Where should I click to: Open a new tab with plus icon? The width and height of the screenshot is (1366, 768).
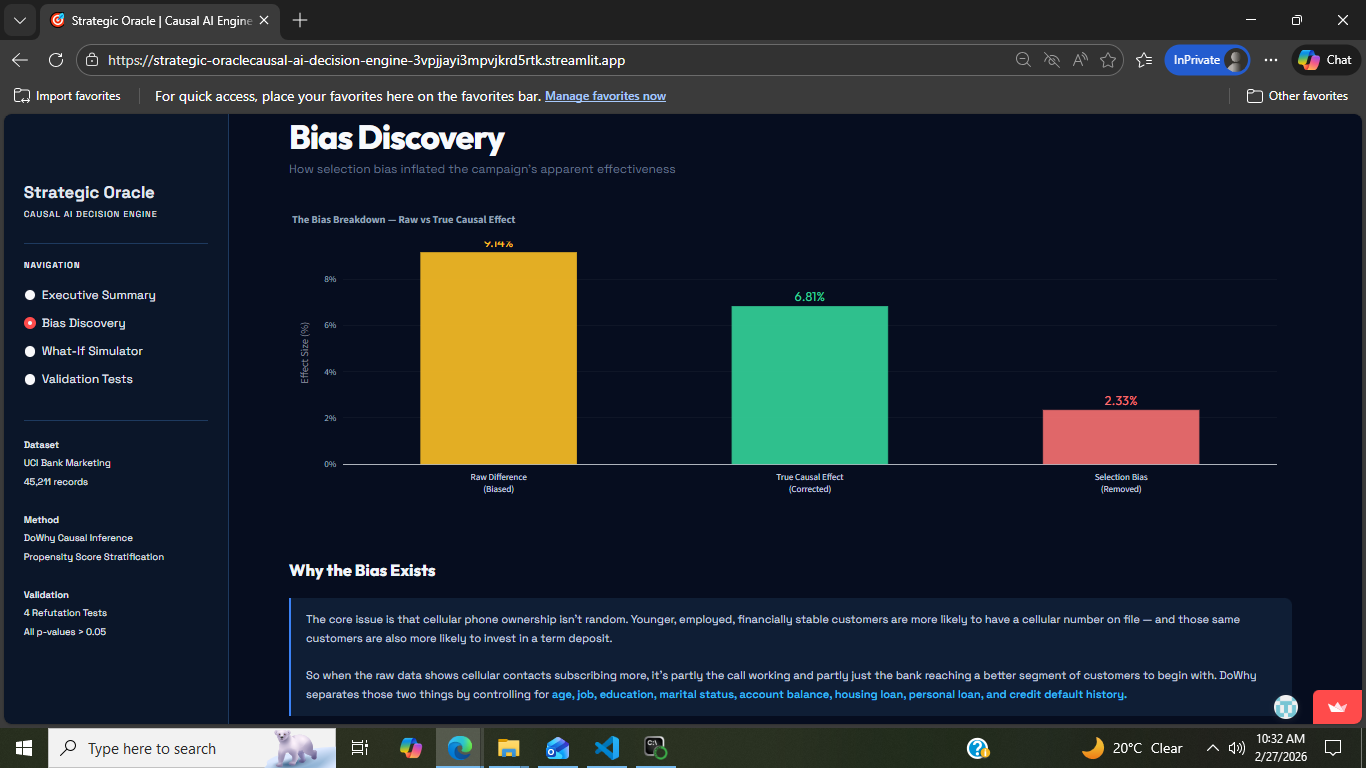pos(300,20)
